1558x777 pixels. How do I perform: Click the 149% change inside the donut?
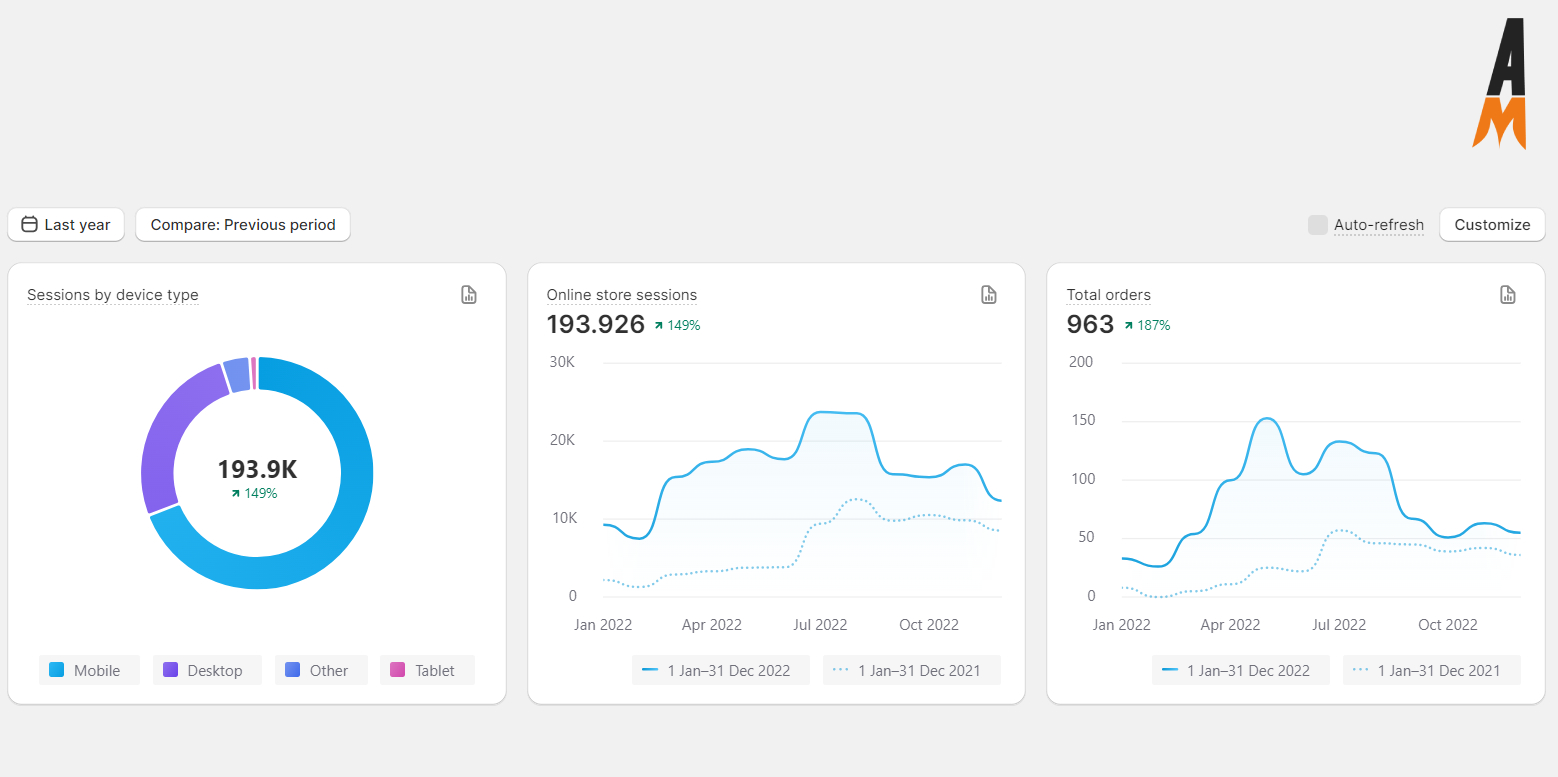(254, 493)
